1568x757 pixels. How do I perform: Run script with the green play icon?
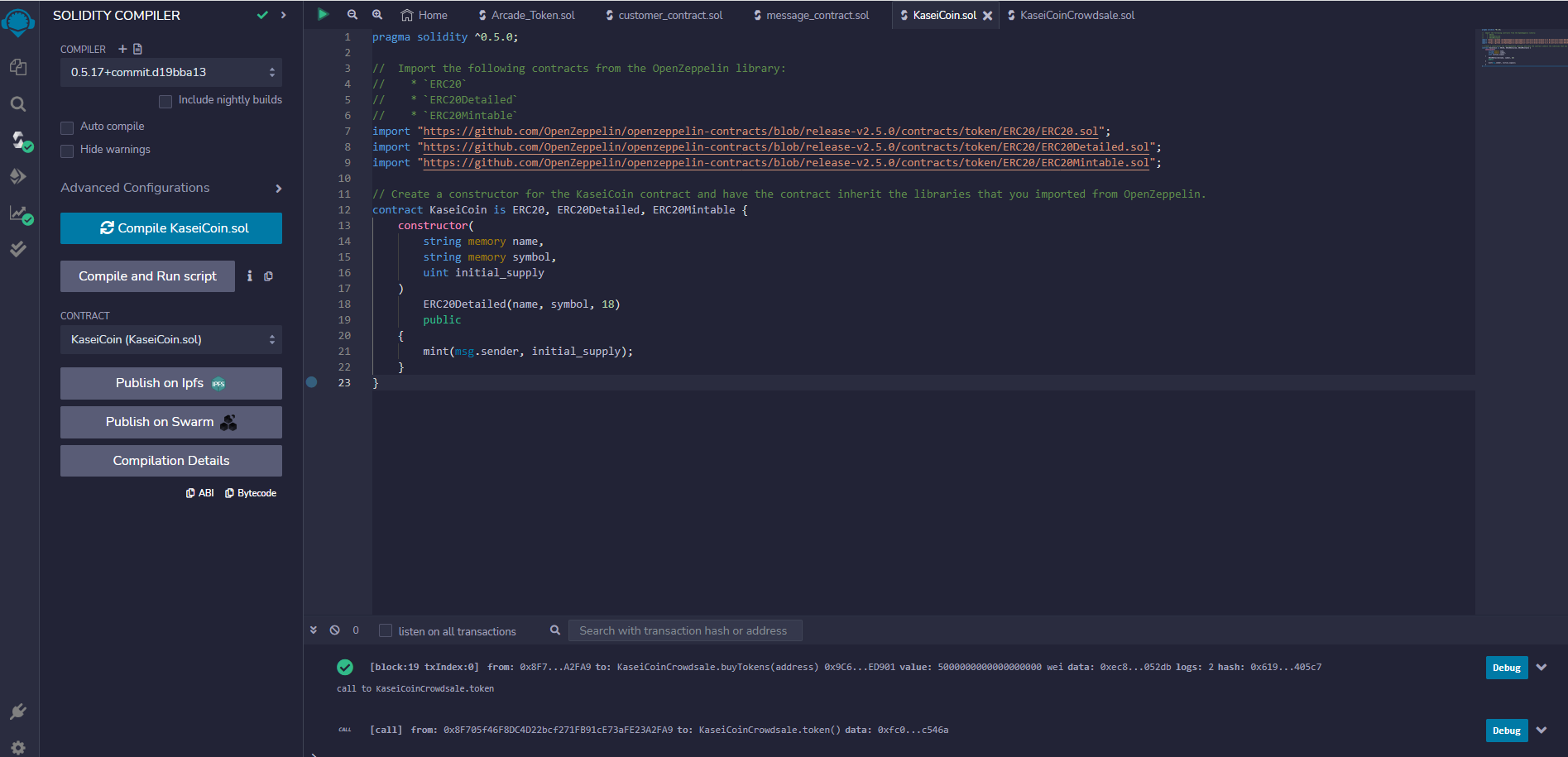click(324, 14)
